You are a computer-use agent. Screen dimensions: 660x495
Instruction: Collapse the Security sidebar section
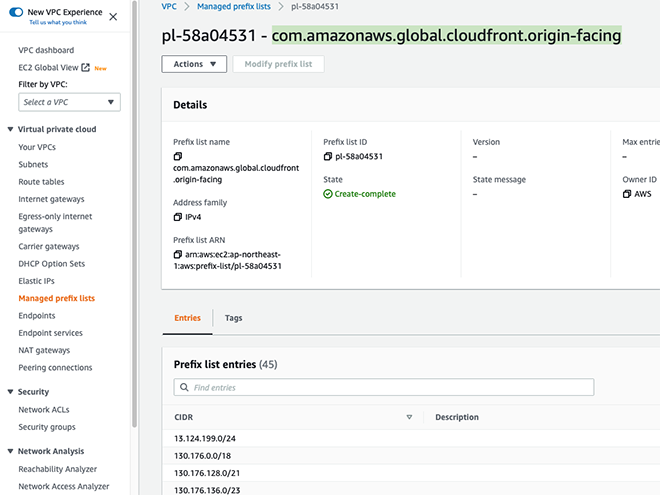[11, 391]
